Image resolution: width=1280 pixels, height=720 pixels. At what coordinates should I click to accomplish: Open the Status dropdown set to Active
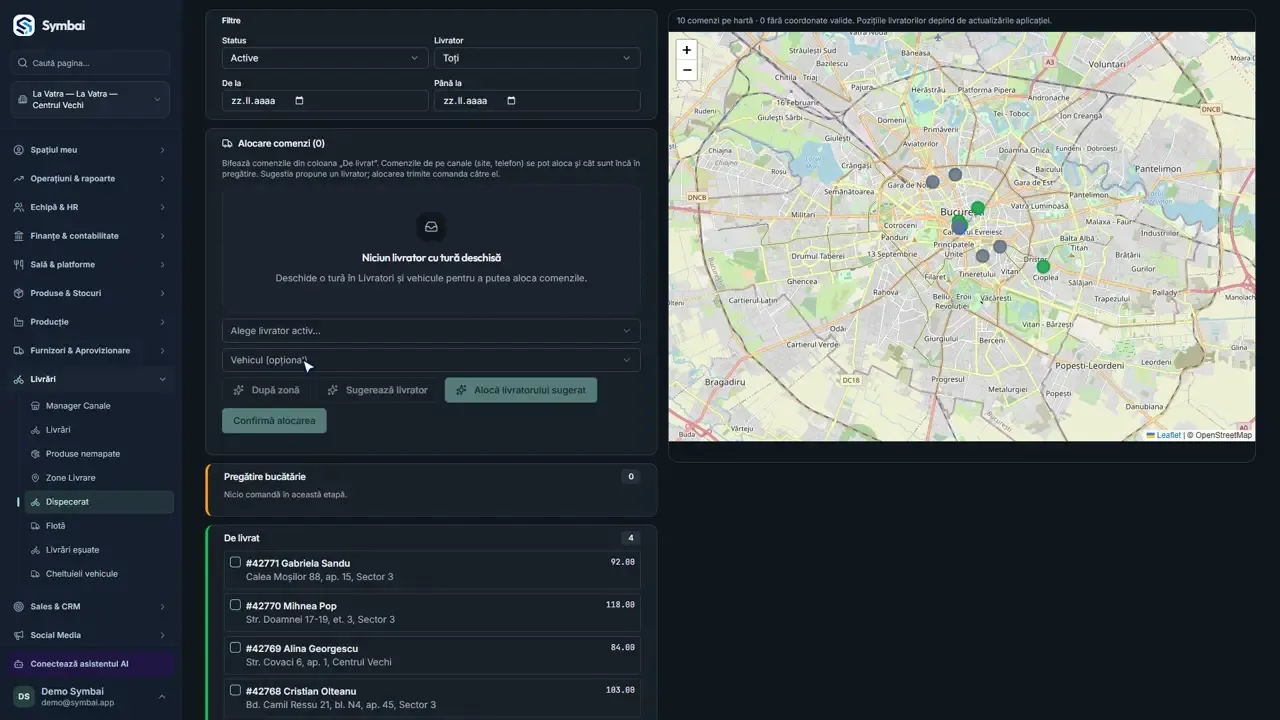[325, 58]
